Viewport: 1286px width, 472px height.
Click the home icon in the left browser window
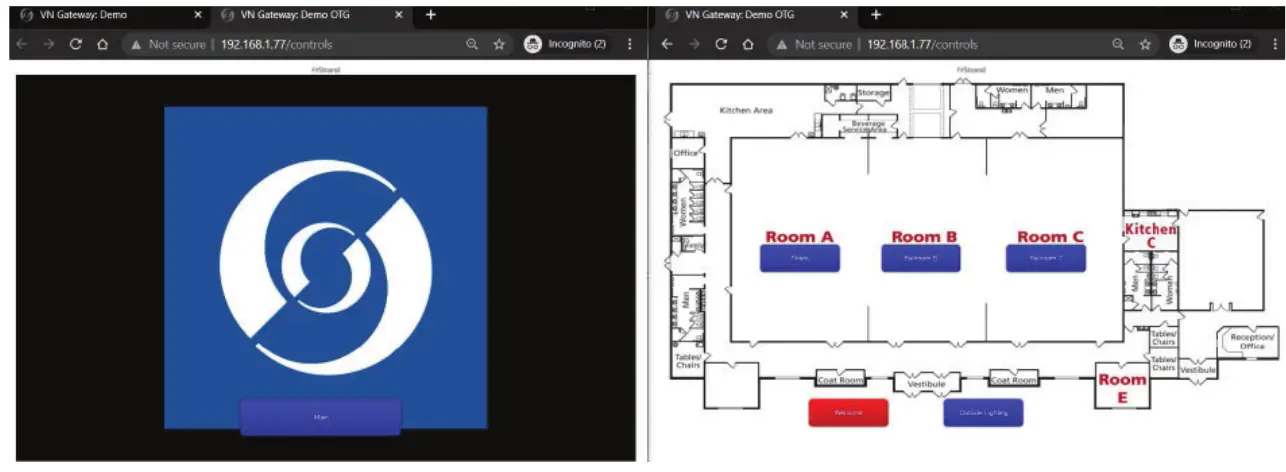coord(102,45)
